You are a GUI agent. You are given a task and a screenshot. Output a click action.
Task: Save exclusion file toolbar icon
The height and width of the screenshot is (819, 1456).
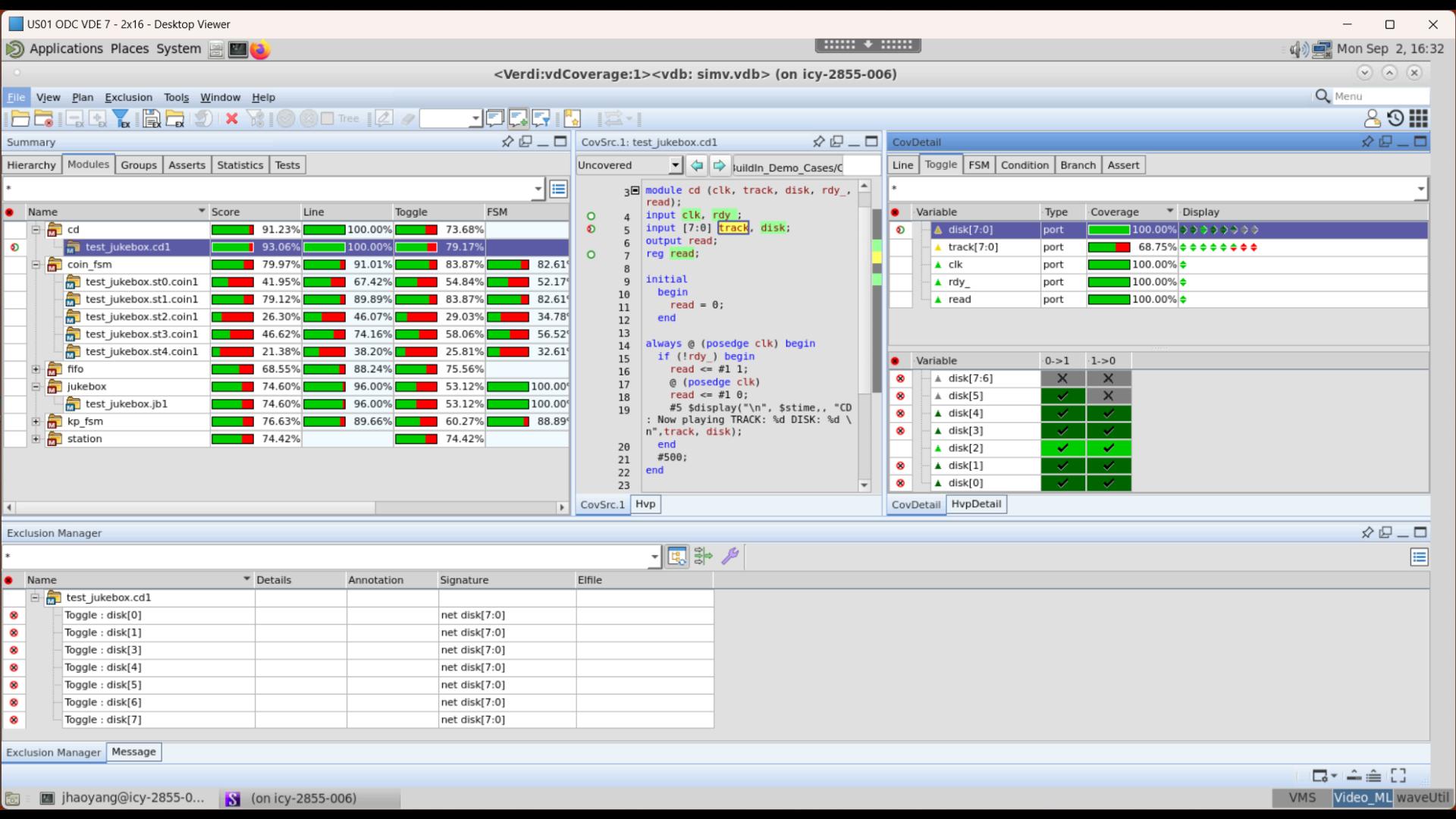(x=152, y=119)
